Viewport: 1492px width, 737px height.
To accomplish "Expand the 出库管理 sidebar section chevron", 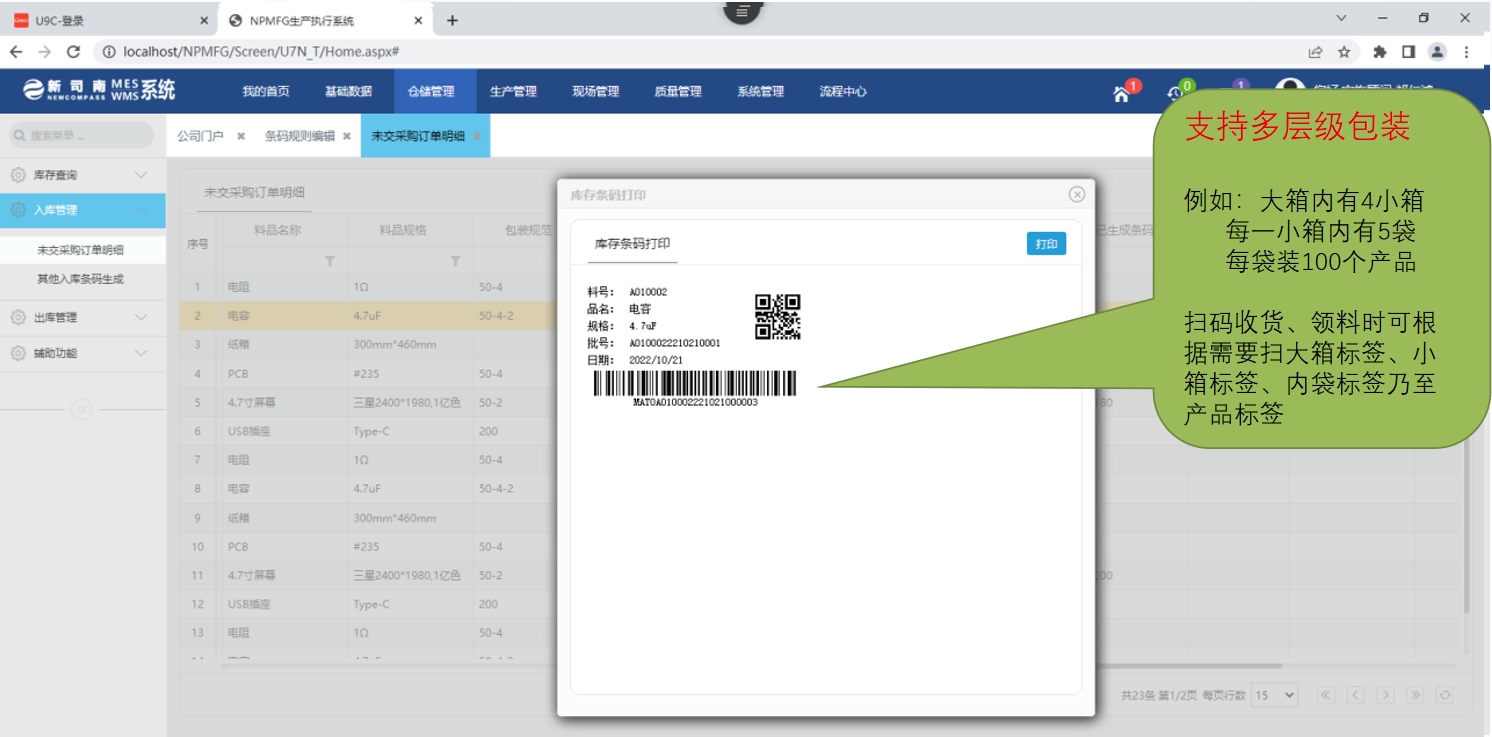I will click(141, 317).
